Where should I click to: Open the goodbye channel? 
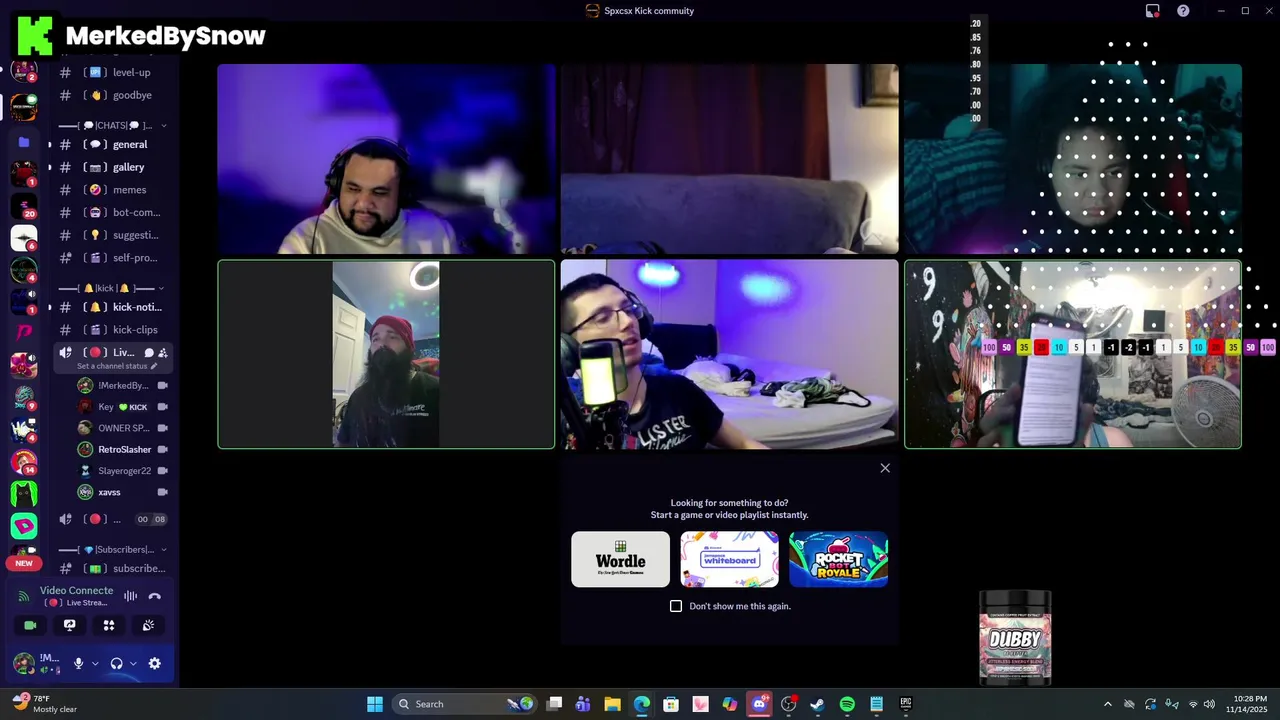pyautogui.click(x=112, y=95)
